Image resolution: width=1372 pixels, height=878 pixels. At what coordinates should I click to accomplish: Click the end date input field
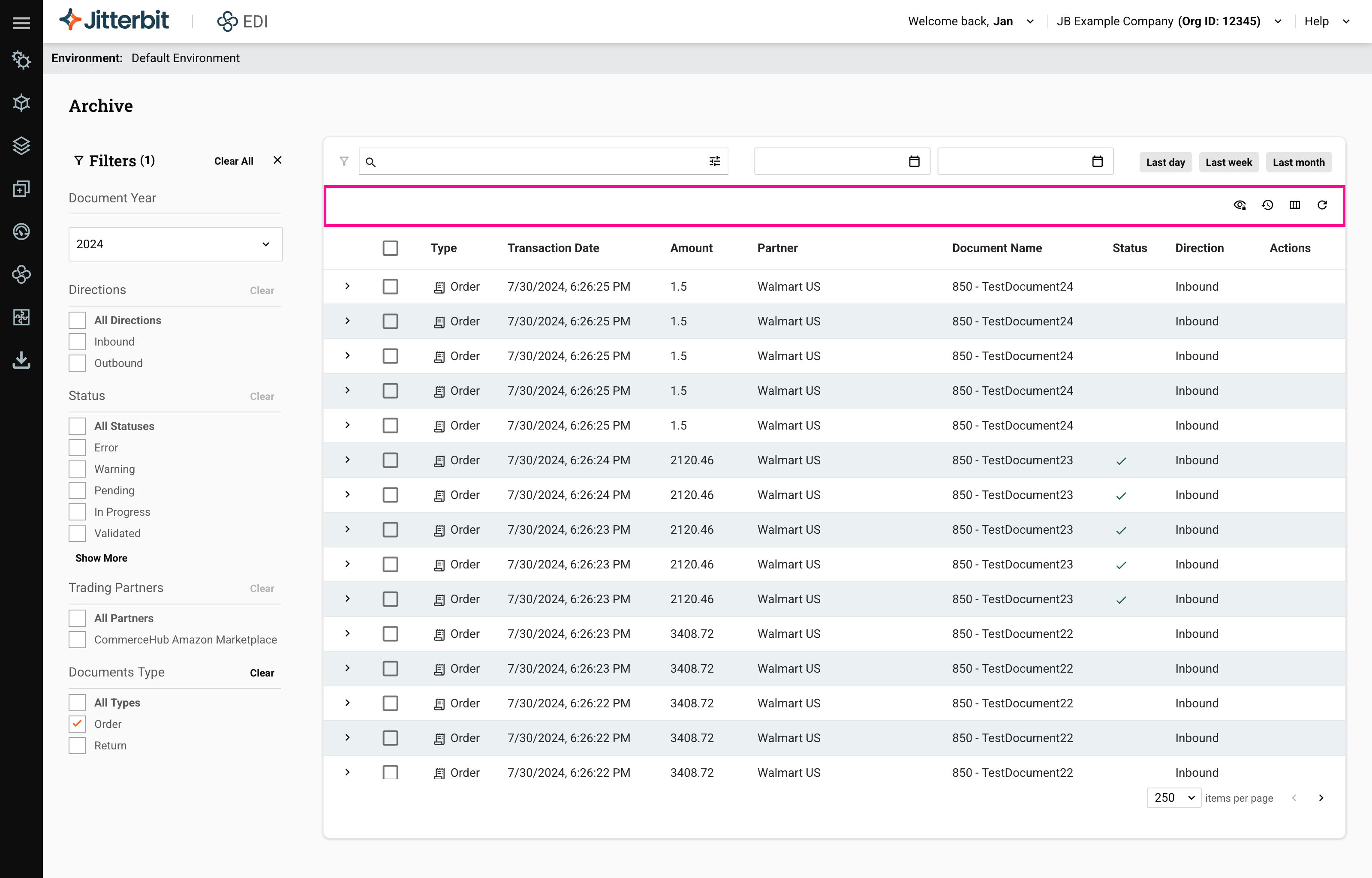[x=1025, y=161]
